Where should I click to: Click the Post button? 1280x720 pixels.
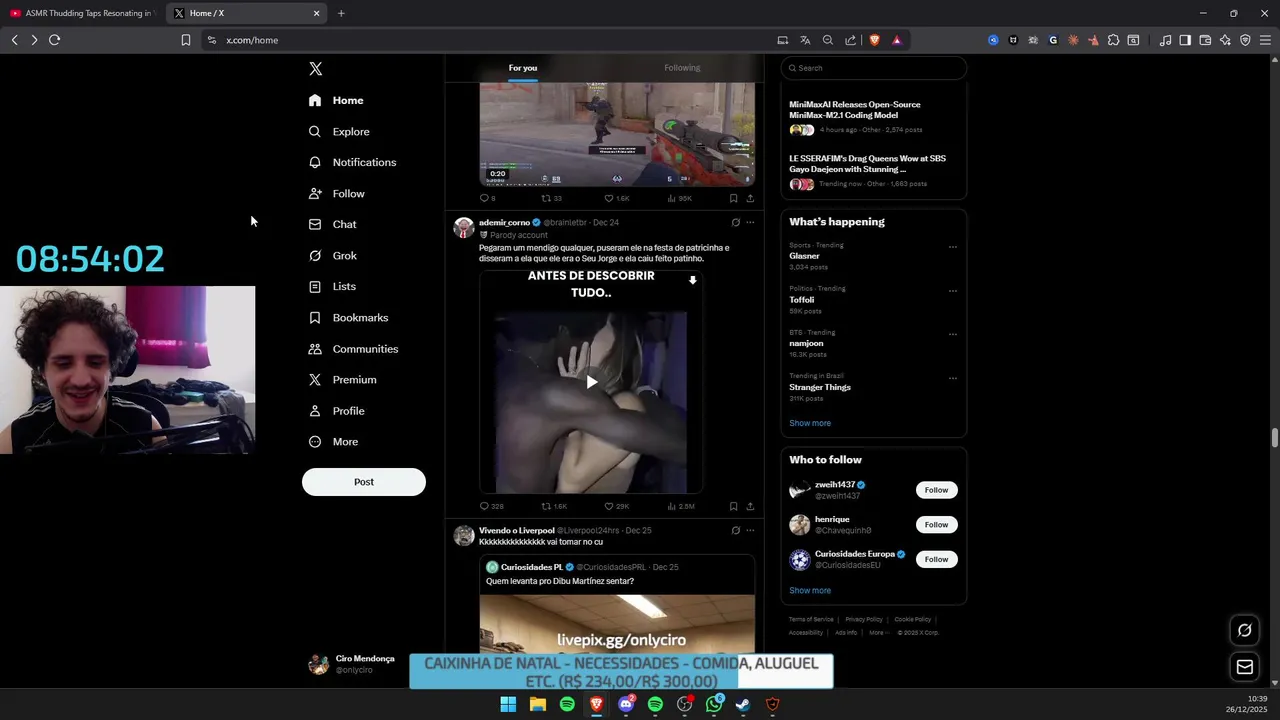click(x=364, y=482)
